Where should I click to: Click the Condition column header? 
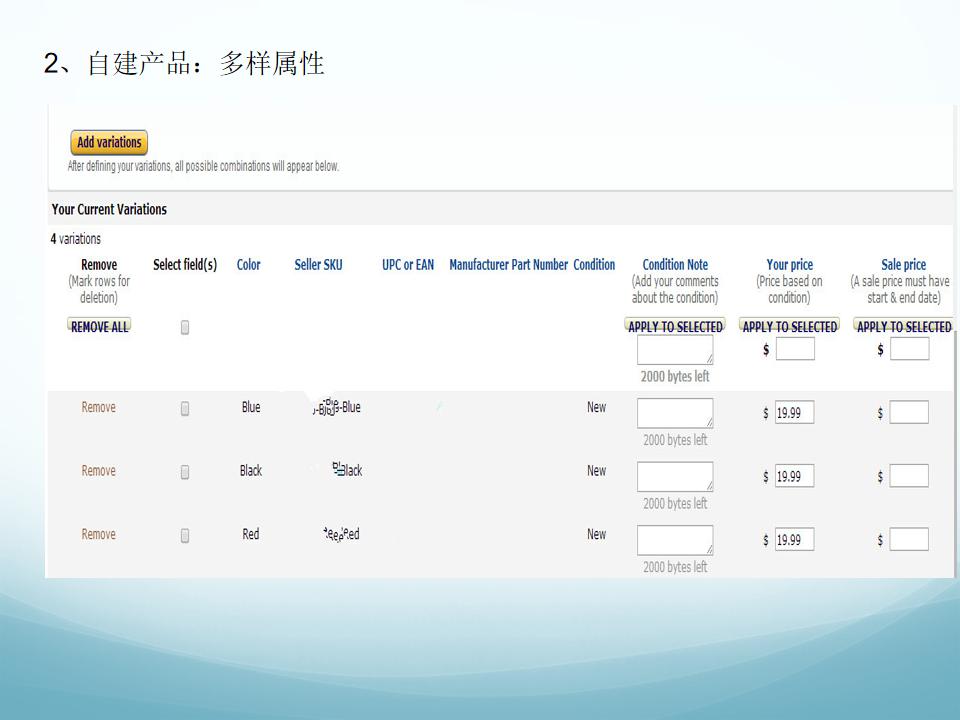(594, 264)
